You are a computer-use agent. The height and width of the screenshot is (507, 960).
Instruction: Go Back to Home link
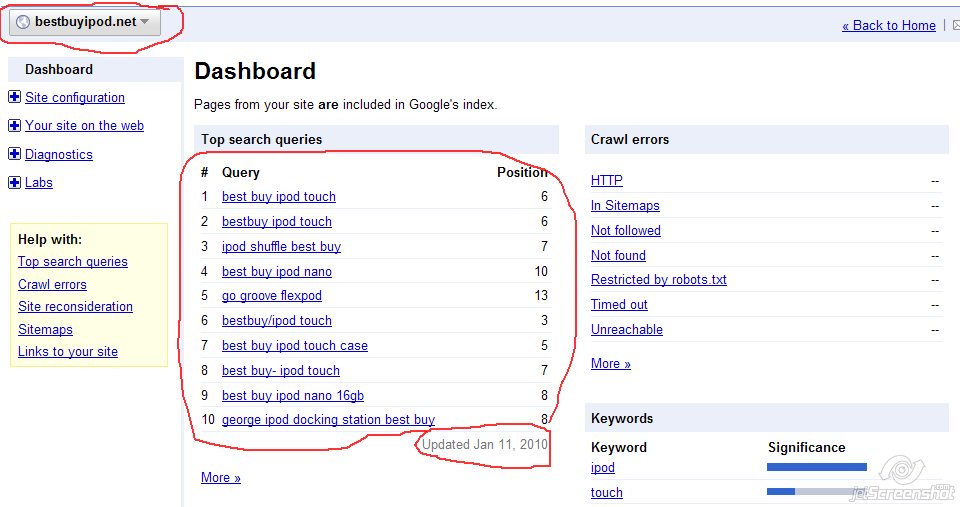889,26
